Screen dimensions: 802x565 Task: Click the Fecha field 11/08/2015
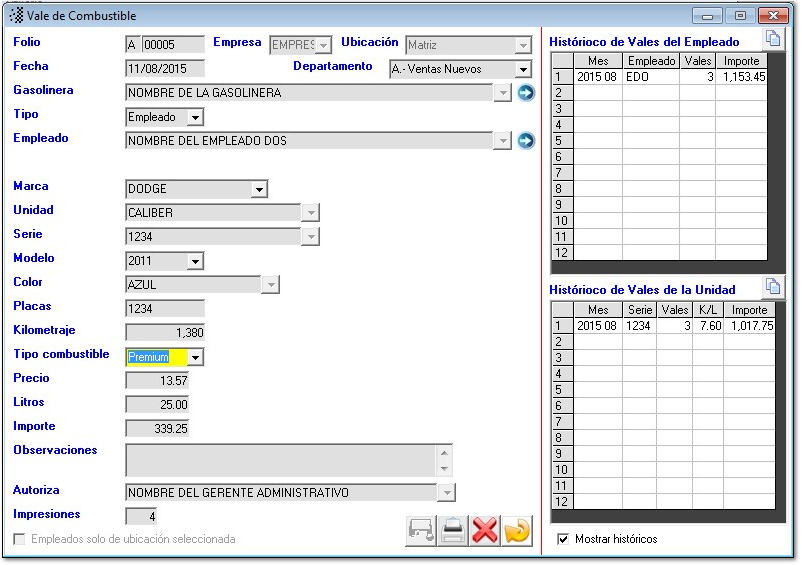[x=165, y=69]
